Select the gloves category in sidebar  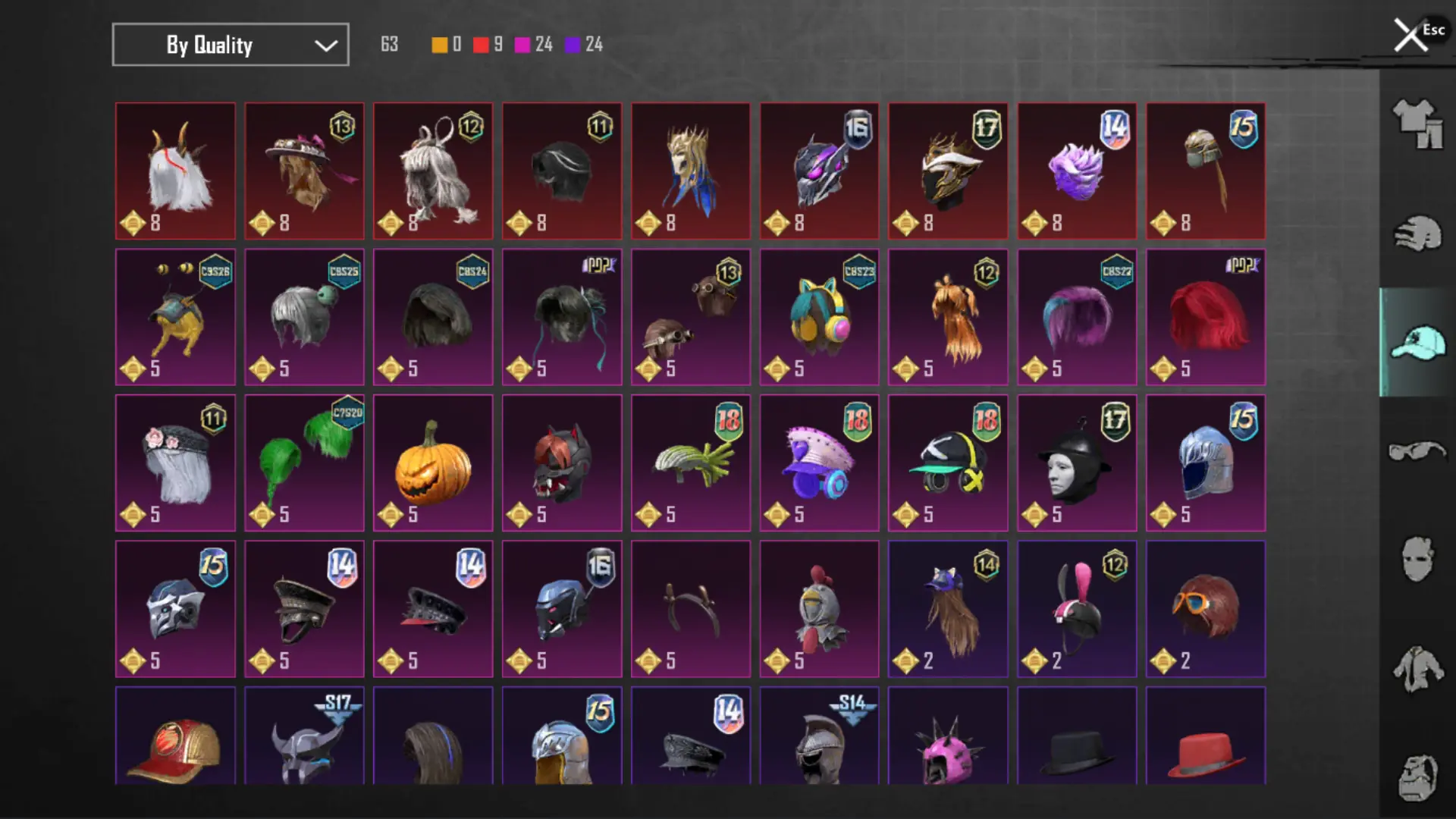tap(1417, 234)
